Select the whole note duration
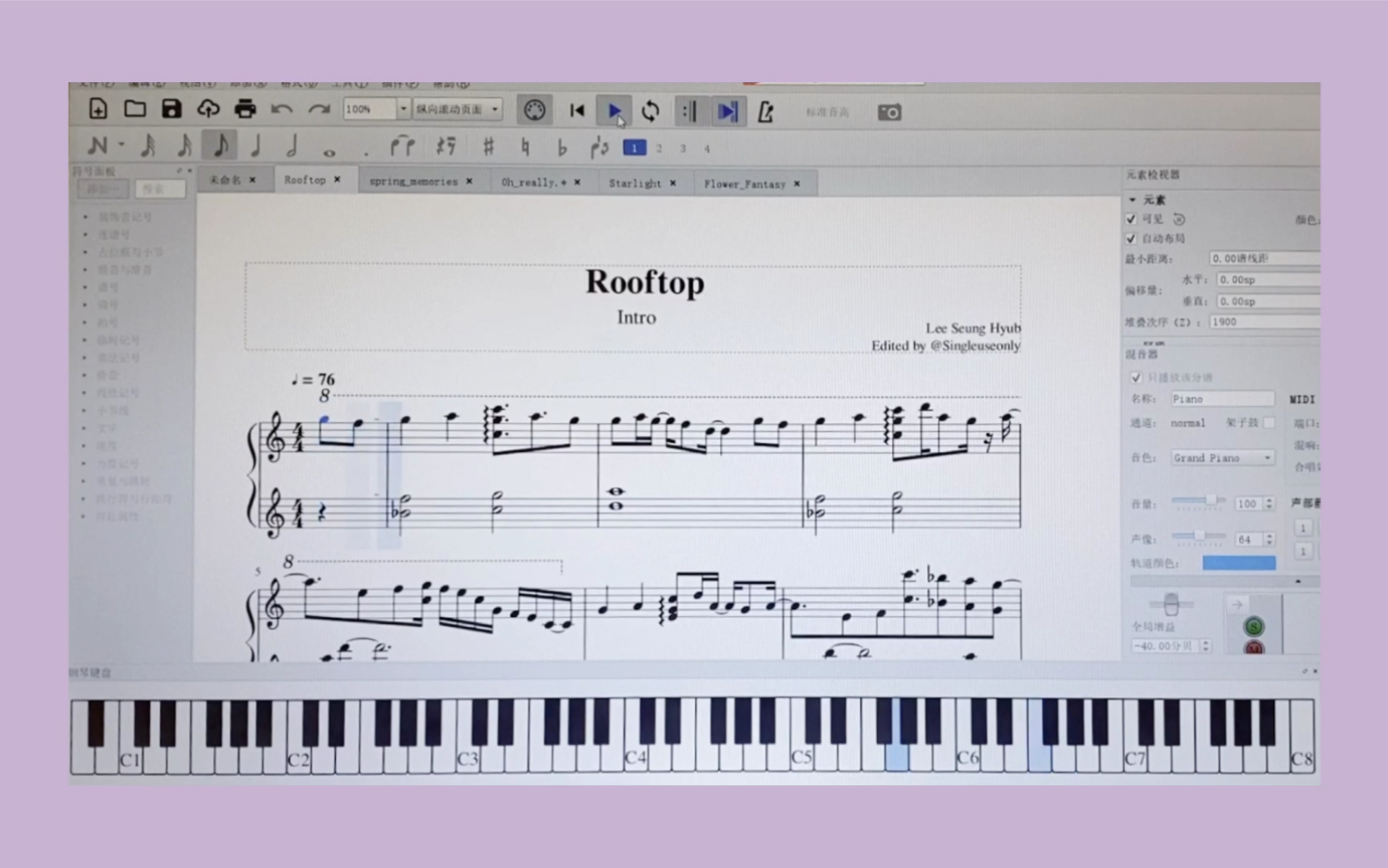The image size is (1388, 868). tap(329, 152)
